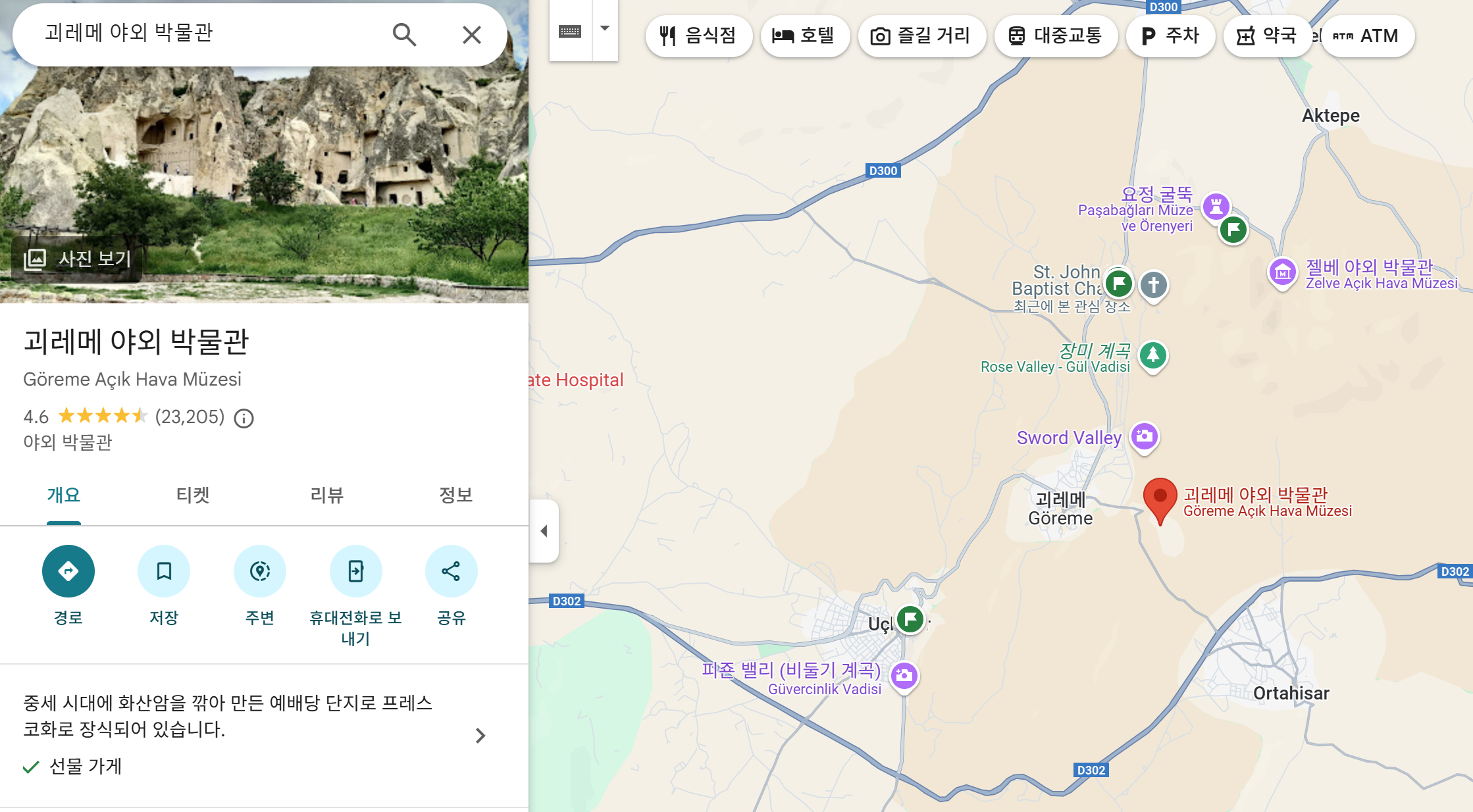Click the green flag marker at Uçhisar

coord(911,619)
